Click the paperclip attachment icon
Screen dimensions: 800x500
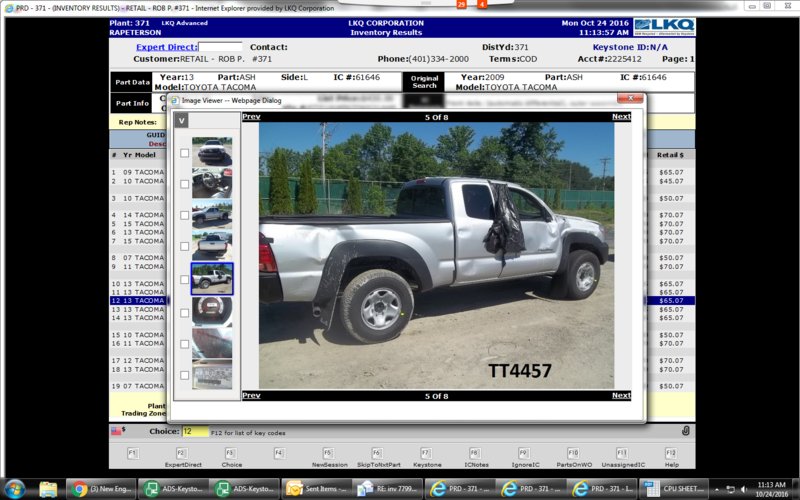pyautogui.click(x=686, y=431)
